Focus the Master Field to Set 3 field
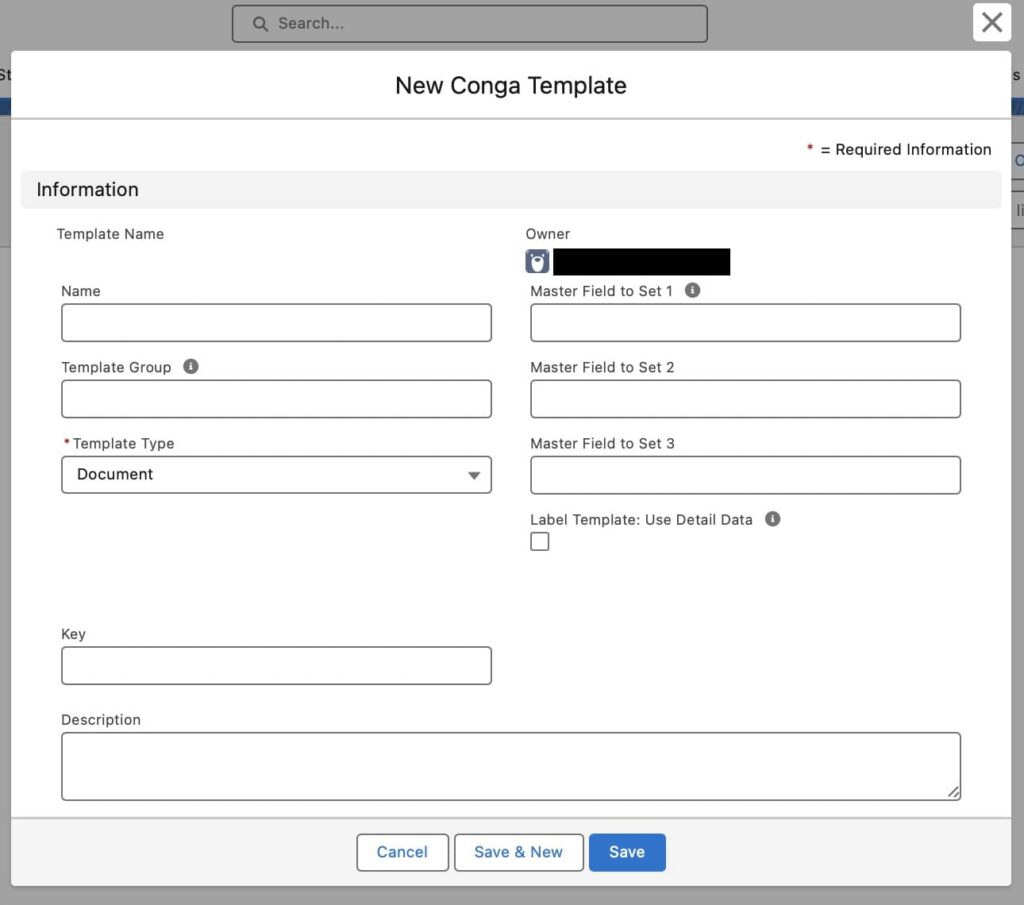Viewport: 1024px width, 905px height. (x=745, y=475)
